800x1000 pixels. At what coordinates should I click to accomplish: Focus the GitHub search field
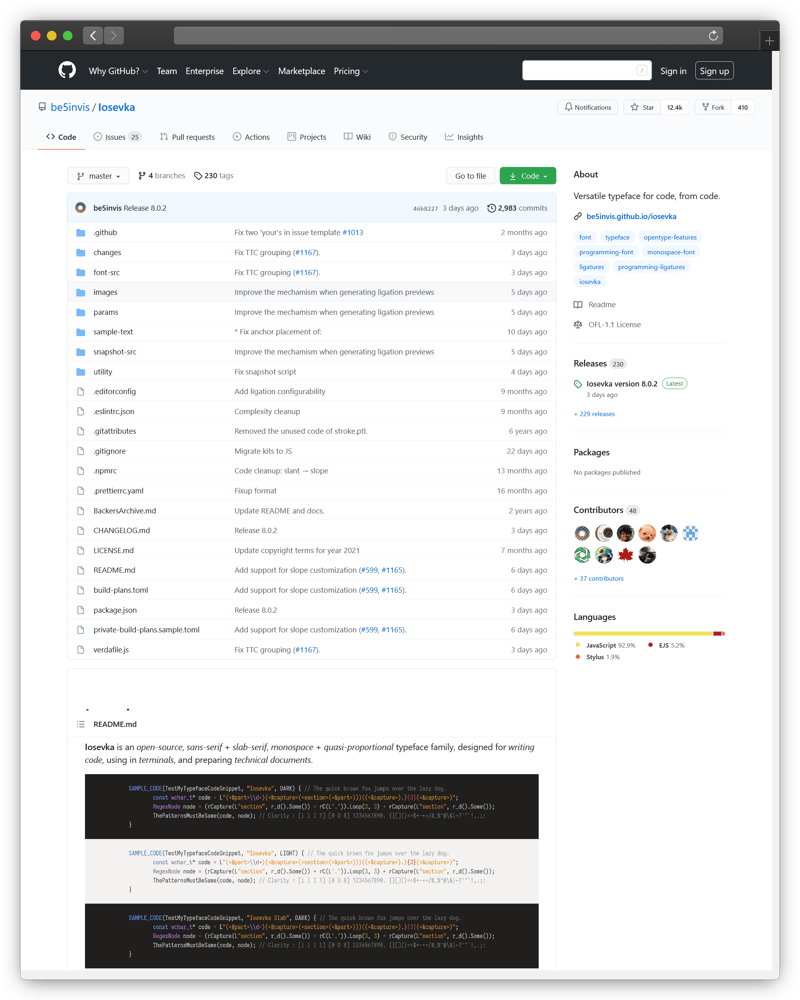click(x=586, y=71)
